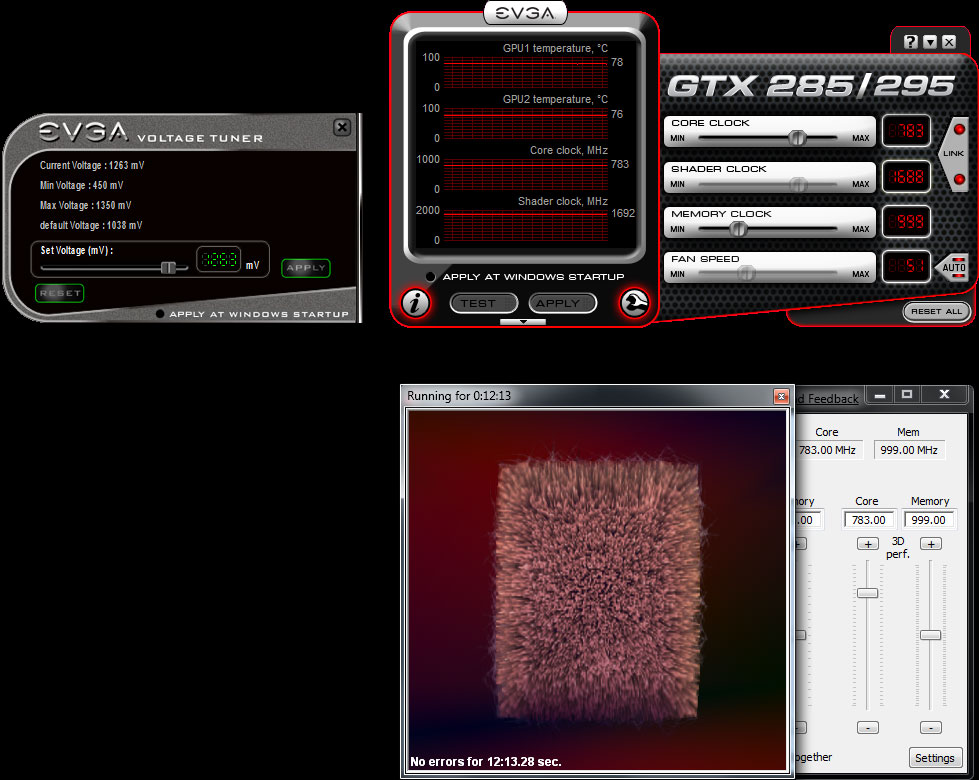Click the red indicator light above LINK
This screenshot has width=979, height=780.
(959, 129)
